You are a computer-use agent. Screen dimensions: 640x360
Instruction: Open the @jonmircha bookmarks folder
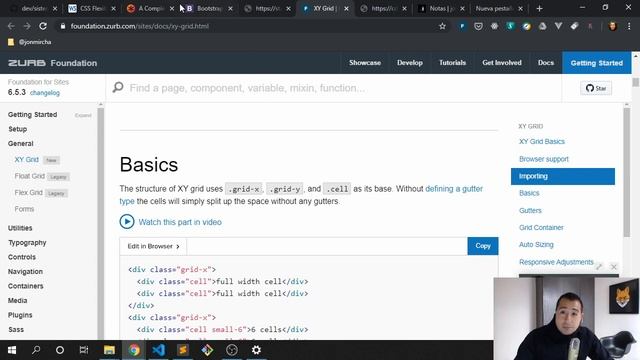[29, 42]
